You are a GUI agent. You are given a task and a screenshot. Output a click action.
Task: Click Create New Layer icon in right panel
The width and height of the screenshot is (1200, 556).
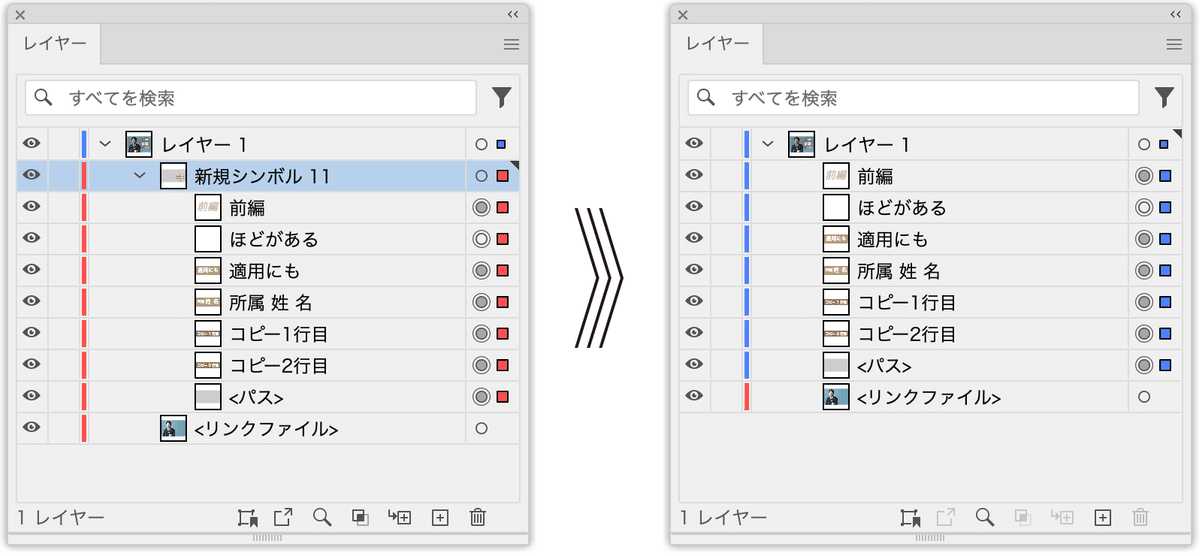coord(1102,517)
